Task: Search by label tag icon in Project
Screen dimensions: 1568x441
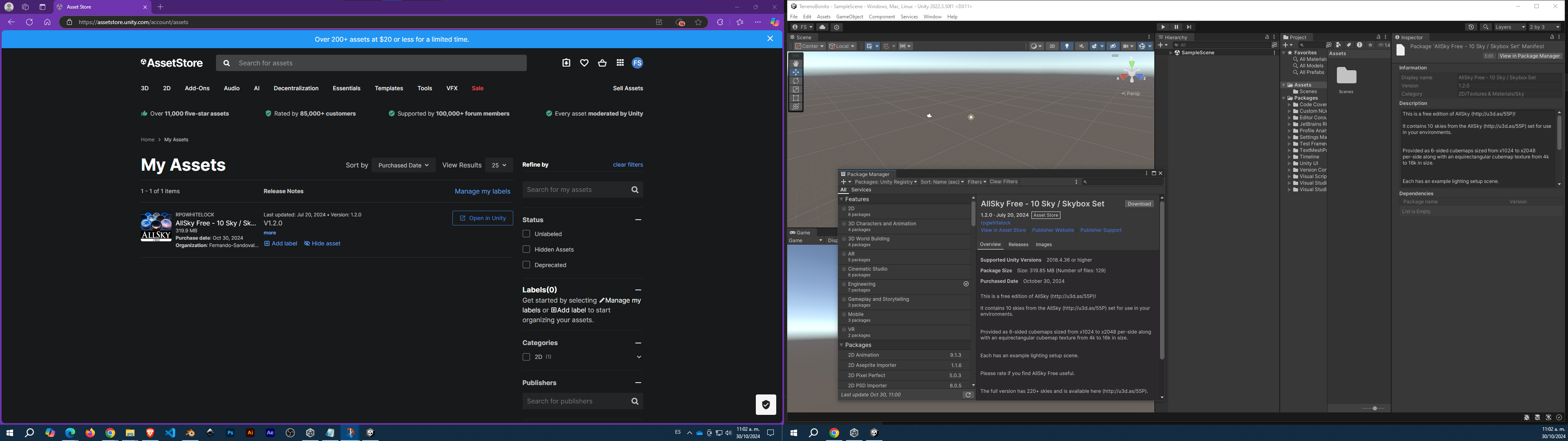Action: [1348, 45]
